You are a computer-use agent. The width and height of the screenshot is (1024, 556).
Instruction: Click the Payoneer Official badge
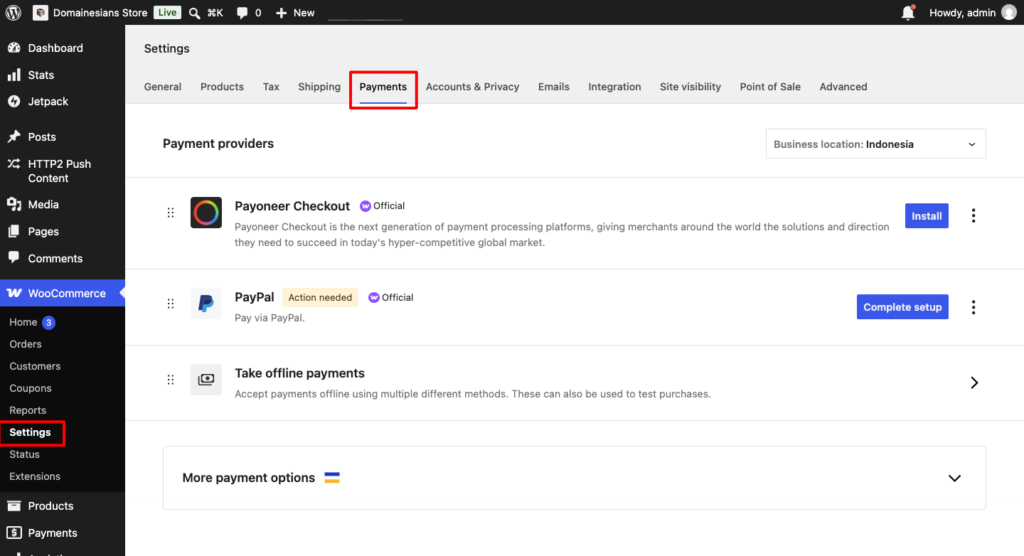pyautogui.click(x=382, y=206)
